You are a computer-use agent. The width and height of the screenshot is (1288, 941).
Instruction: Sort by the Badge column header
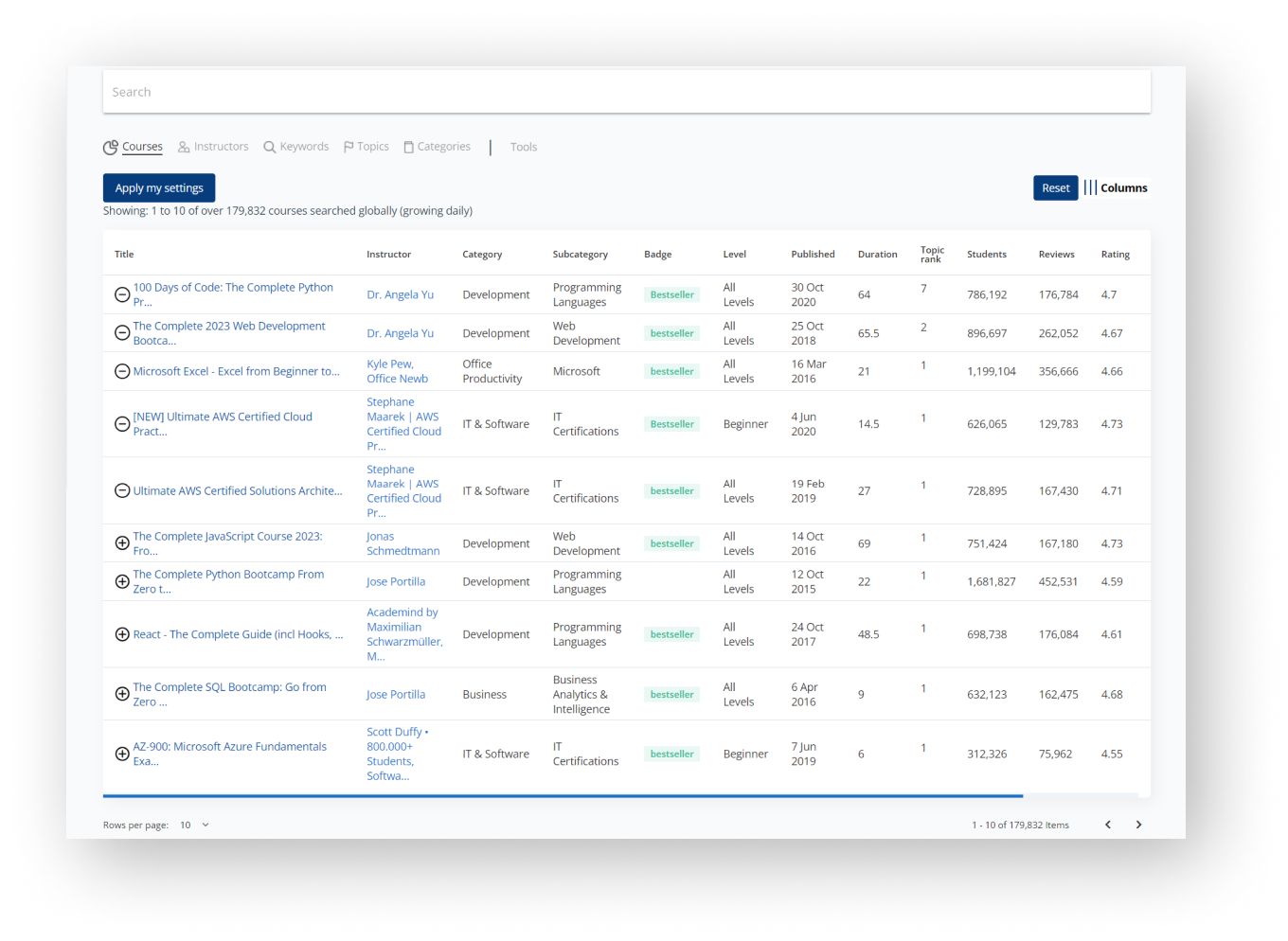pos(657,254)
